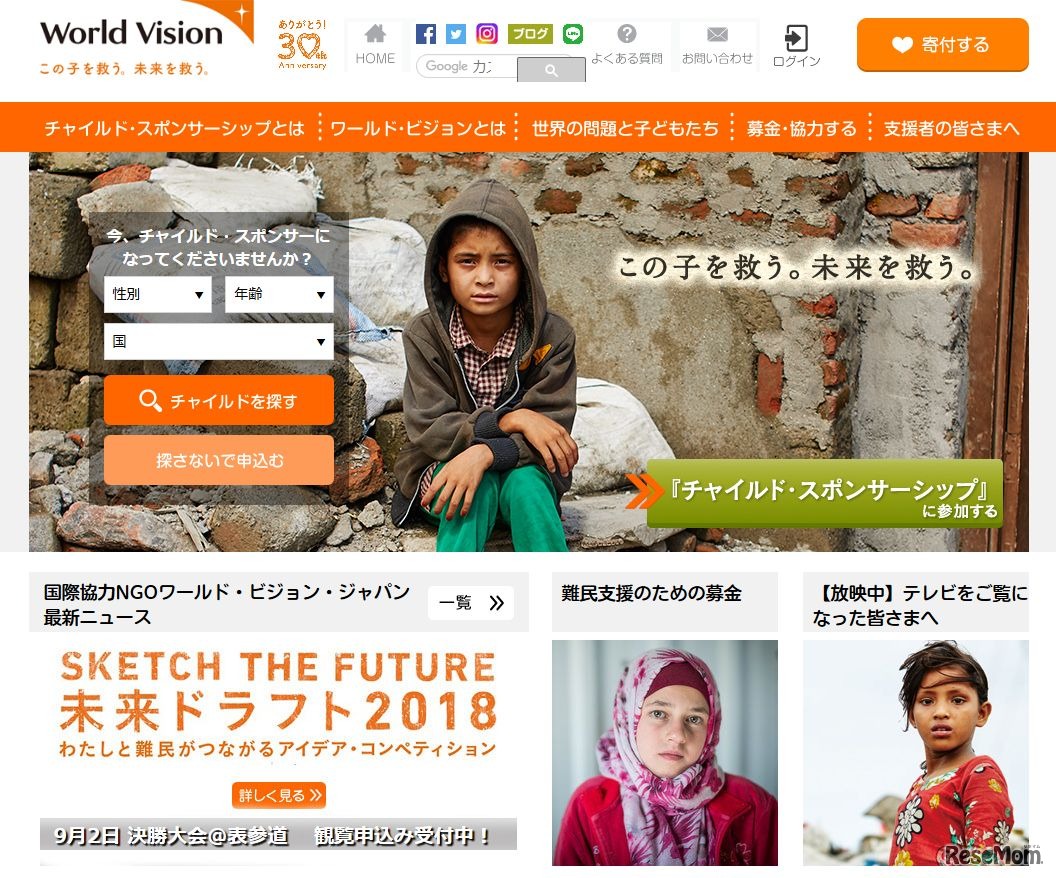Viewport: 1056px width, 878px height.
Task: Expand the 年齢 dropdown
Action: [x=279, y=294]
